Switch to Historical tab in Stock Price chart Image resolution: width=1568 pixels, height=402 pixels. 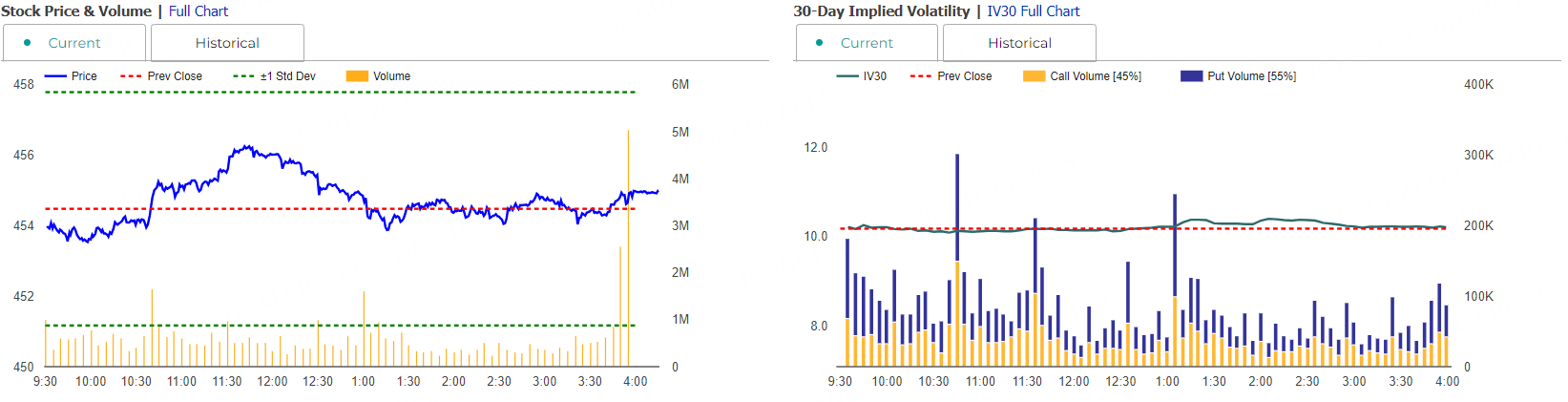(227, 43)
